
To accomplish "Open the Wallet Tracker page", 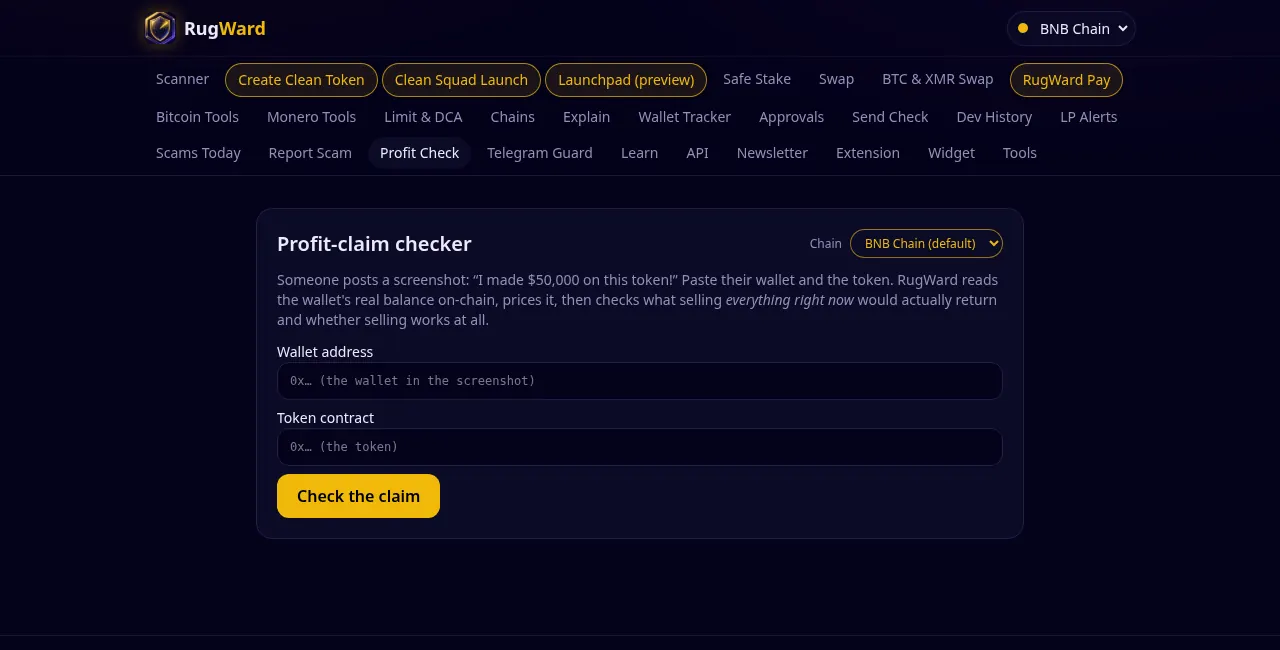I will pos(684,117).
